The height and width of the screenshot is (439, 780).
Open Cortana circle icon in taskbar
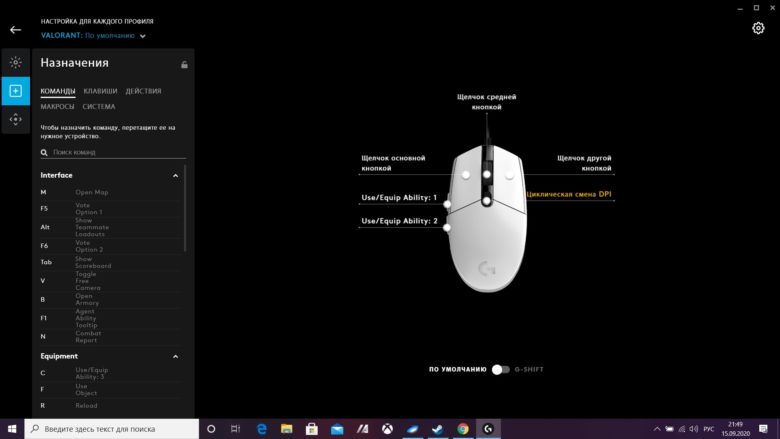(x=211, y=429)
